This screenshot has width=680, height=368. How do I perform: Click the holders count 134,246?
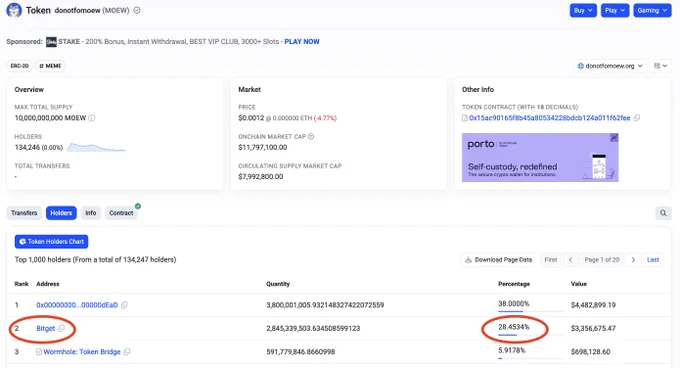click(x=27, y=147)
